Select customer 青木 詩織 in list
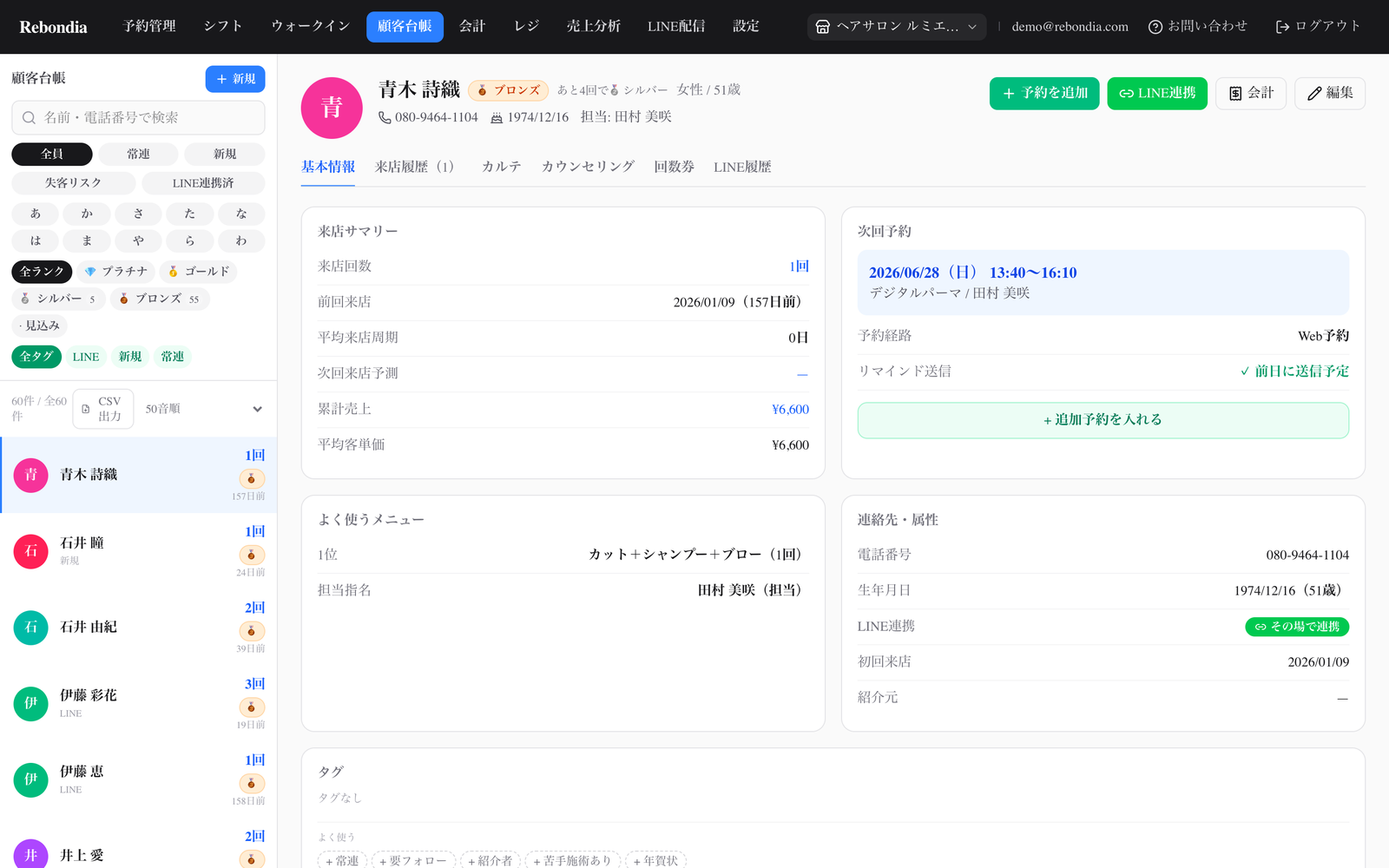 pos(139,475)
